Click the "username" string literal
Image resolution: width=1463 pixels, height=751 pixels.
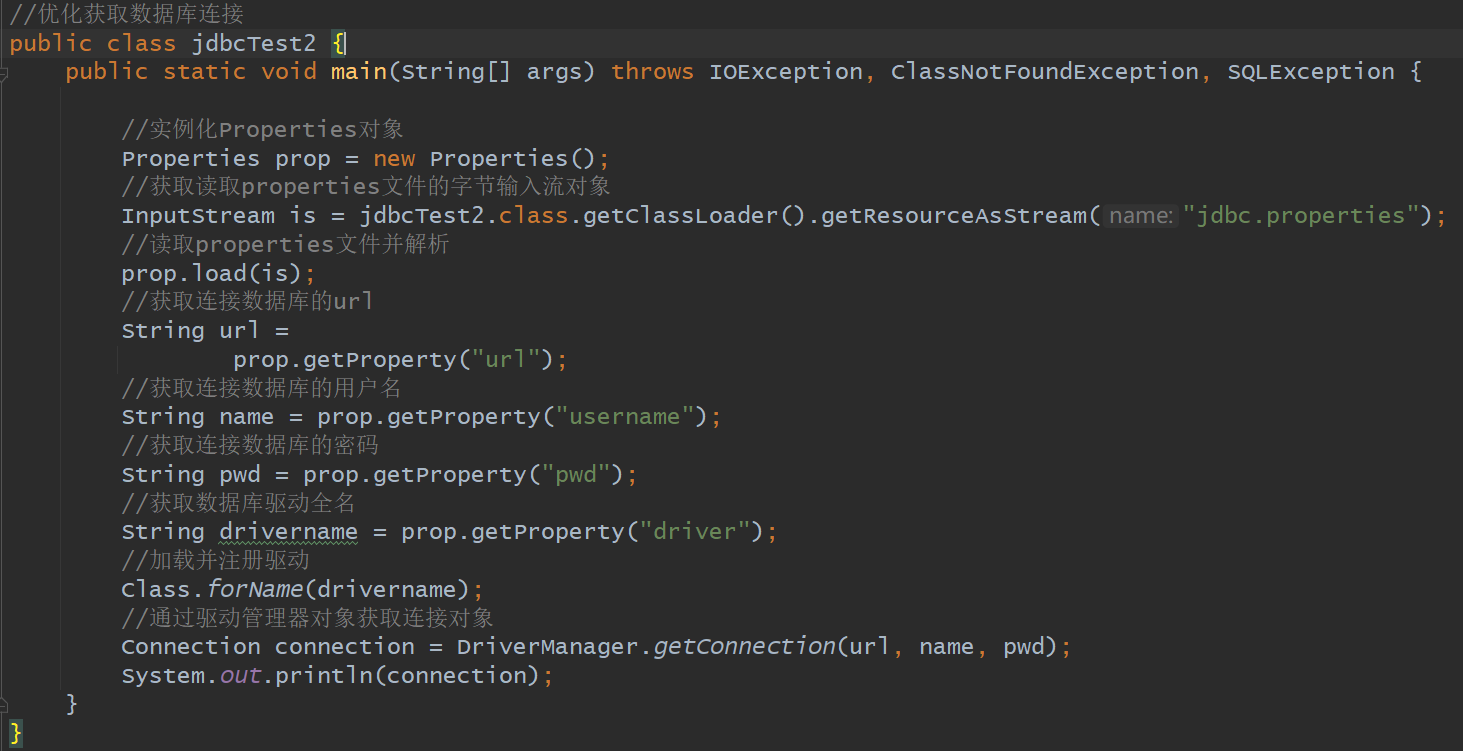625,417
